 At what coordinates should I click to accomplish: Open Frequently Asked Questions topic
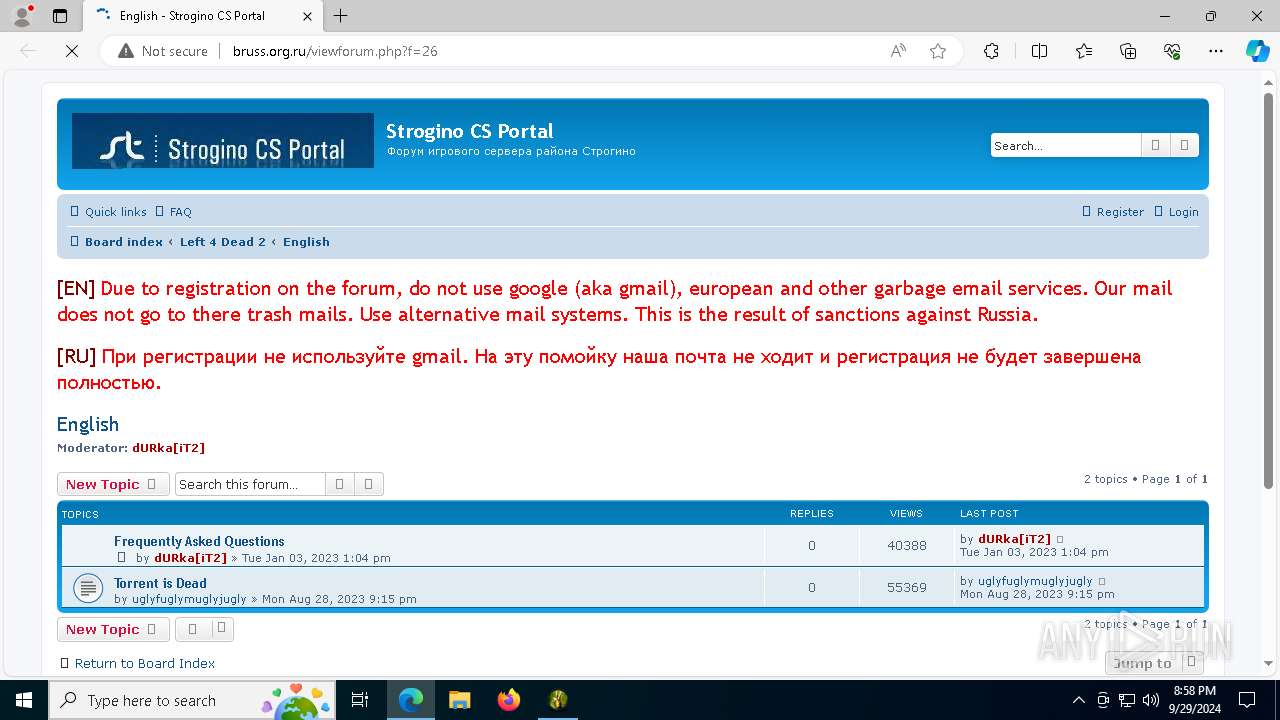pos(199,541)
